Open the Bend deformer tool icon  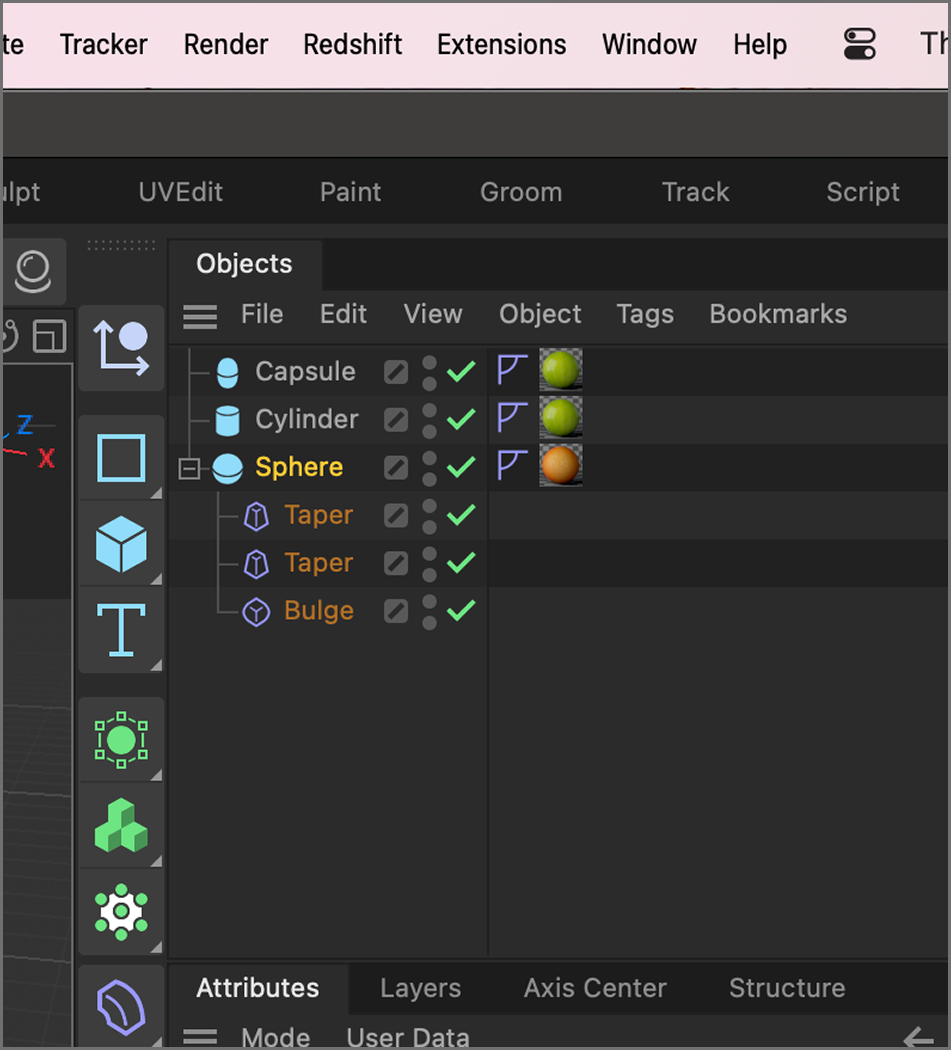(121, 1007)
